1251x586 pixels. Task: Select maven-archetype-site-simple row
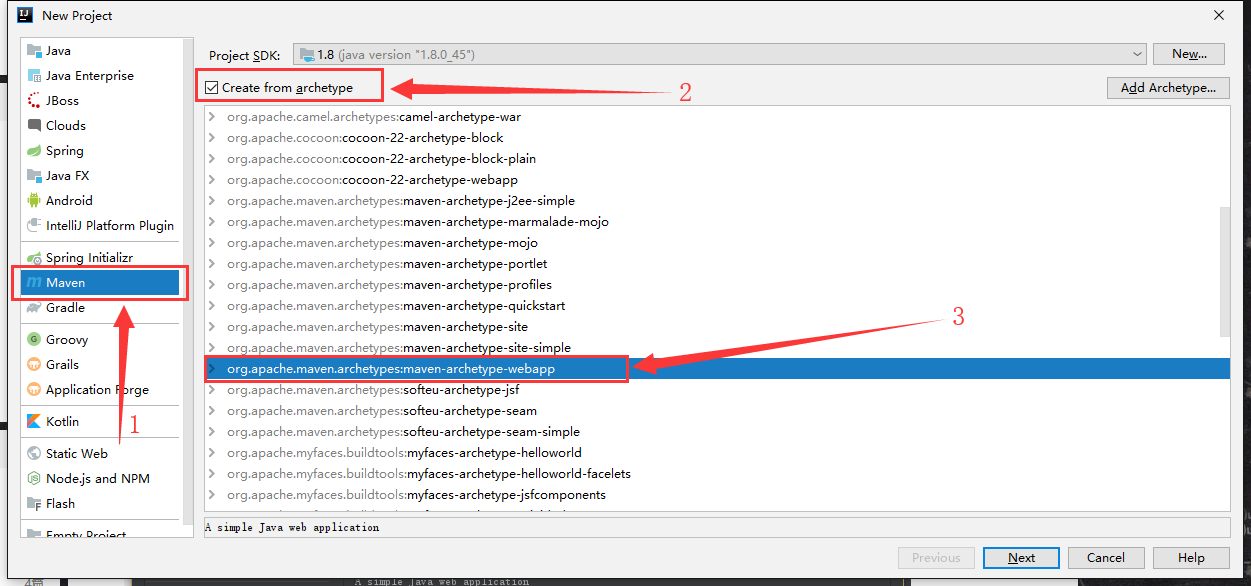coord(712,348)
